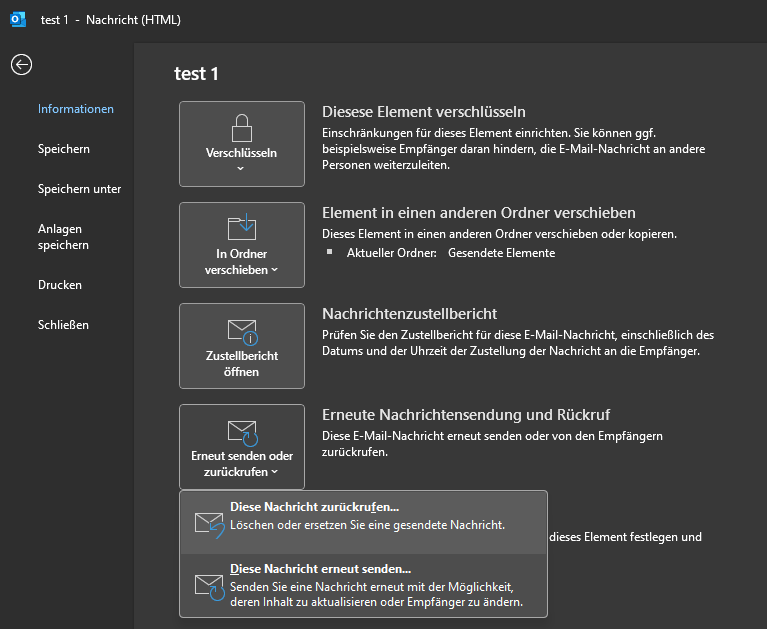Select Speichern in the sidebar
The image size is (767, 629).
pyautogui.click(x=64, y=149)
